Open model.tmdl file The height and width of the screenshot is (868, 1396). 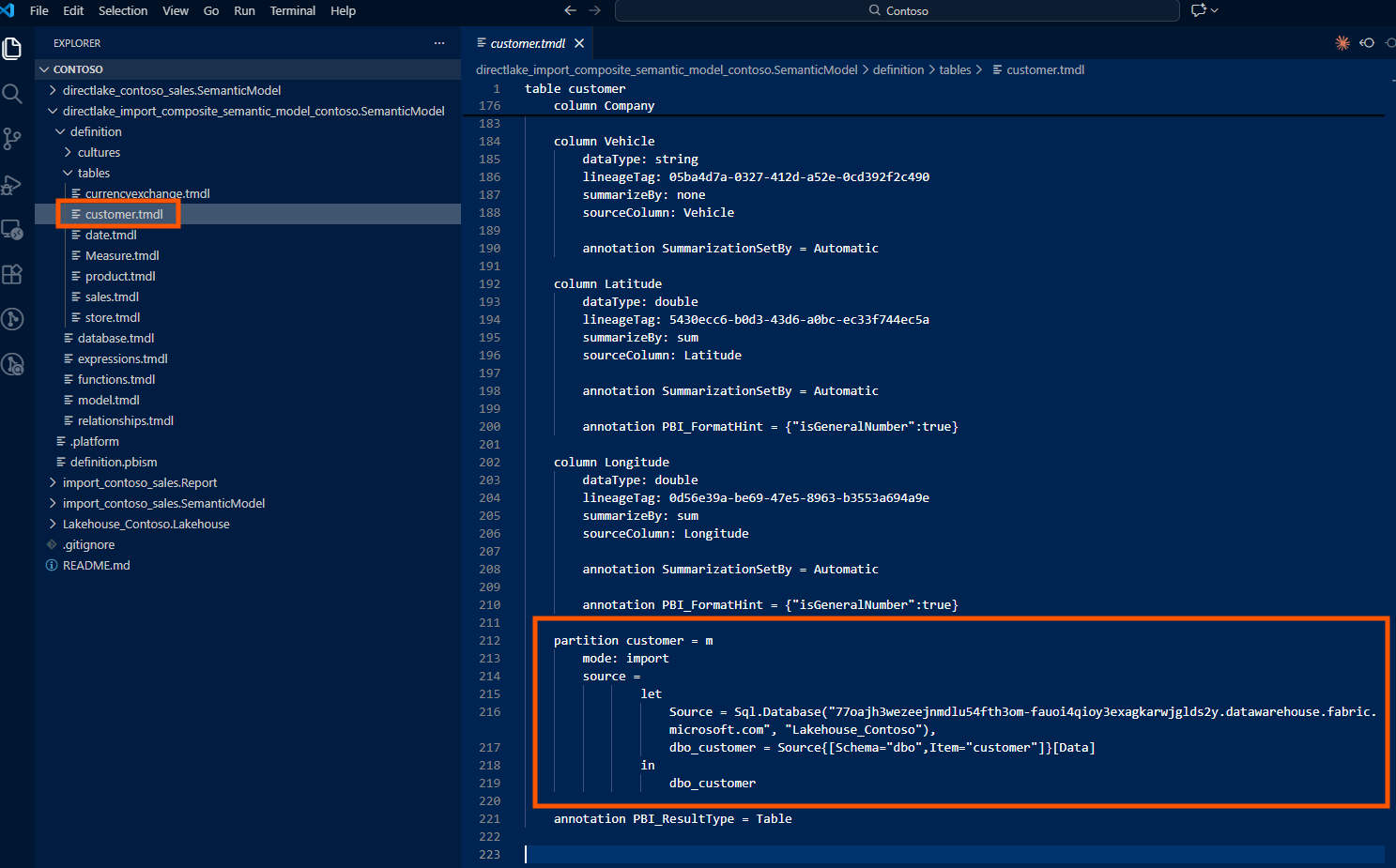pos(248,400)
